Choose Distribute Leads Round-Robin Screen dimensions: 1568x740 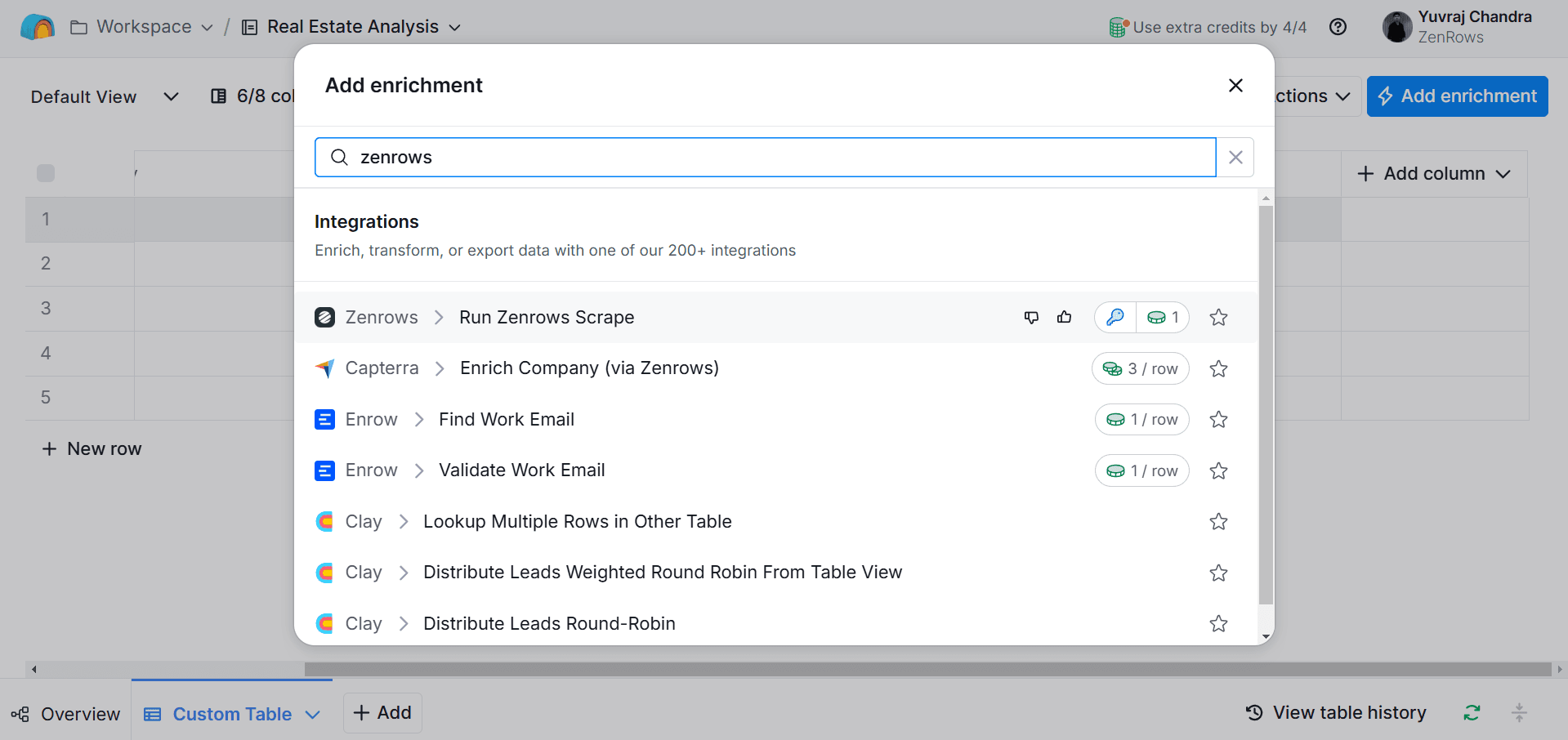tap(549, 623)
